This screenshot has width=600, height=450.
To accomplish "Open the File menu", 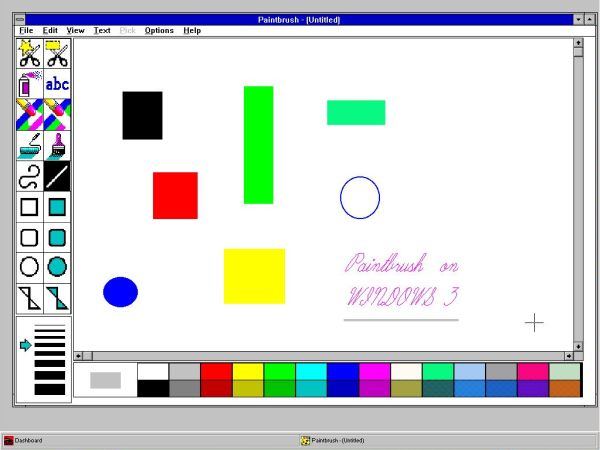I will coord(26,31).
